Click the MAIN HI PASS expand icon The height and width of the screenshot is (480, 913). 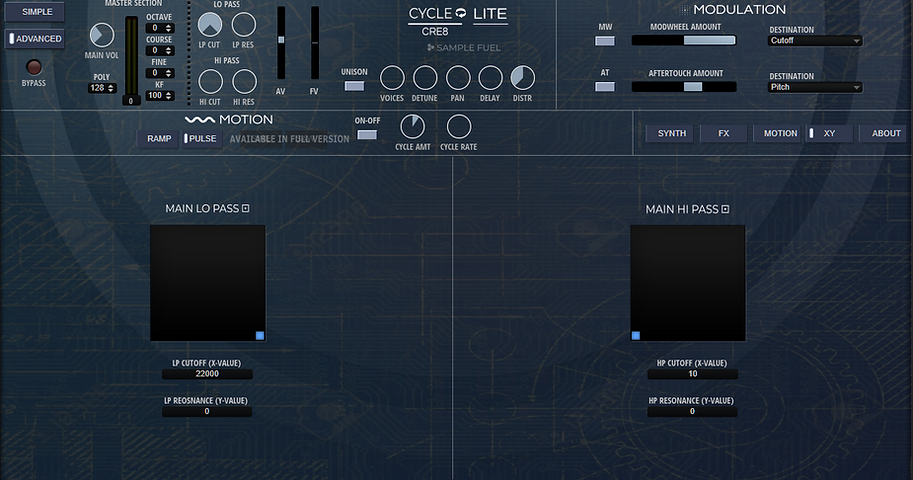tap(726, 209)
